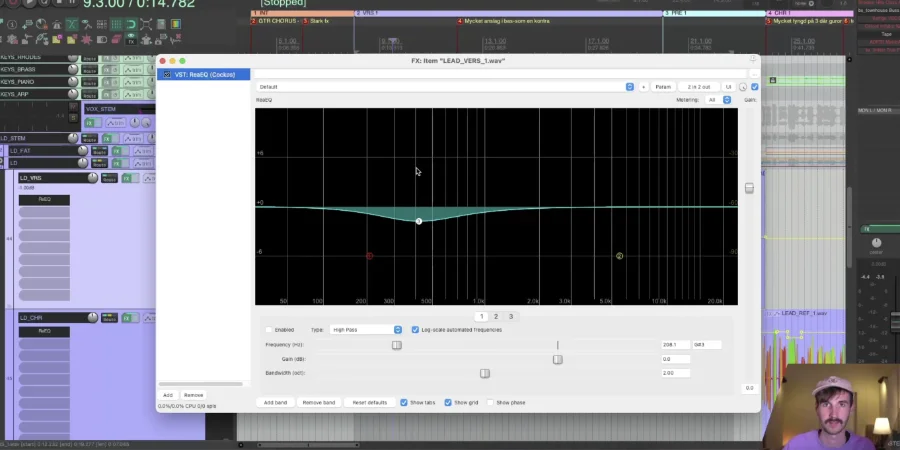Screen dimensions: 900x450
Task: Toggle auto-crossfade icon in toolbar
Action: tap(72, 24)
